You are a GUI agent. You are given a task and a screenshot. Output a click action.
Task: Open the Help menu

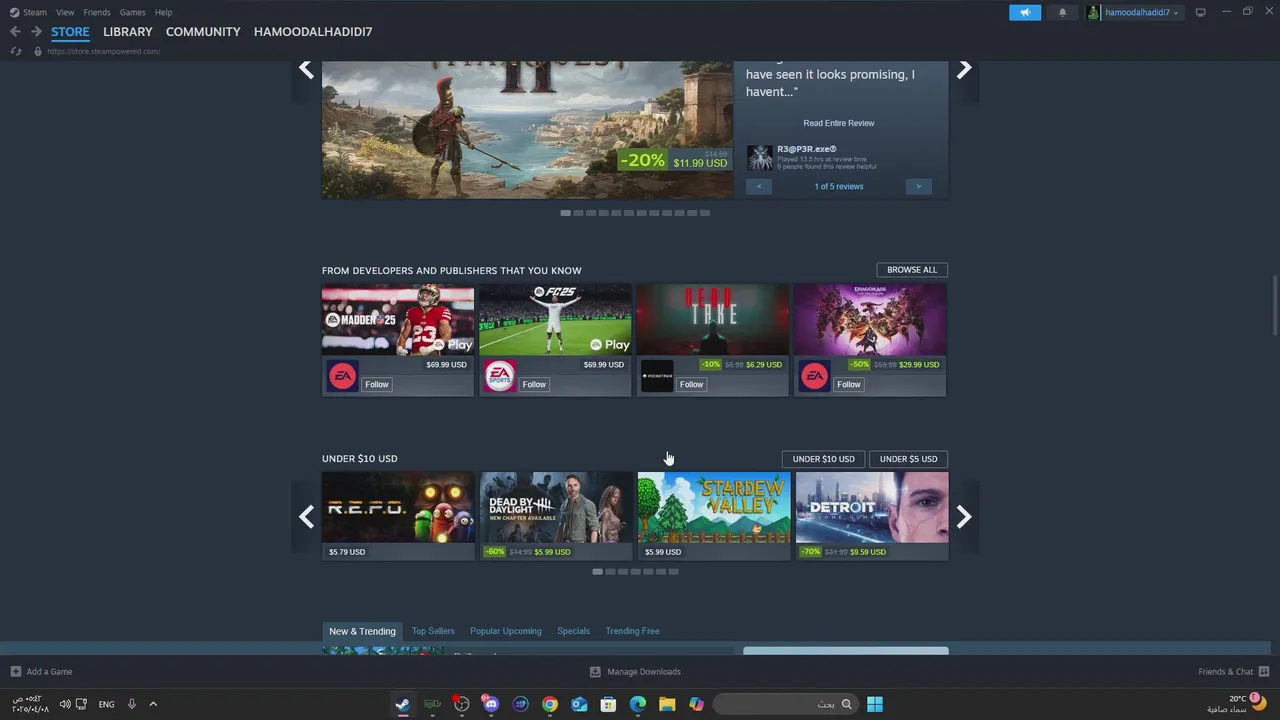(x=163, y=12)
